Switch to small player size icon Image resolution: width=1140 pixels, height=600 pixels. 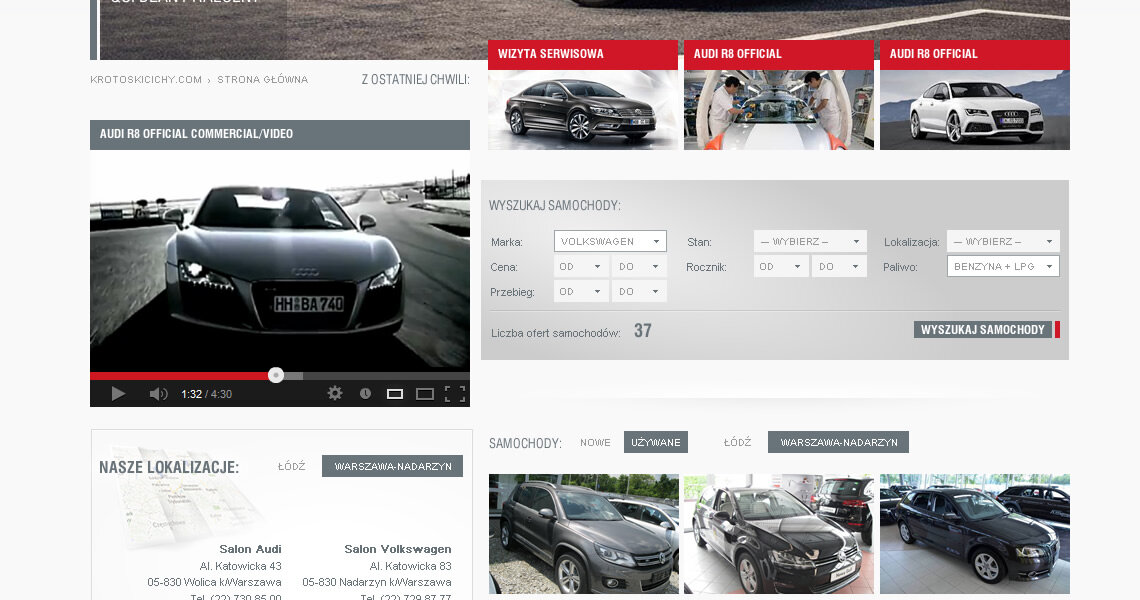coord(395,394)
